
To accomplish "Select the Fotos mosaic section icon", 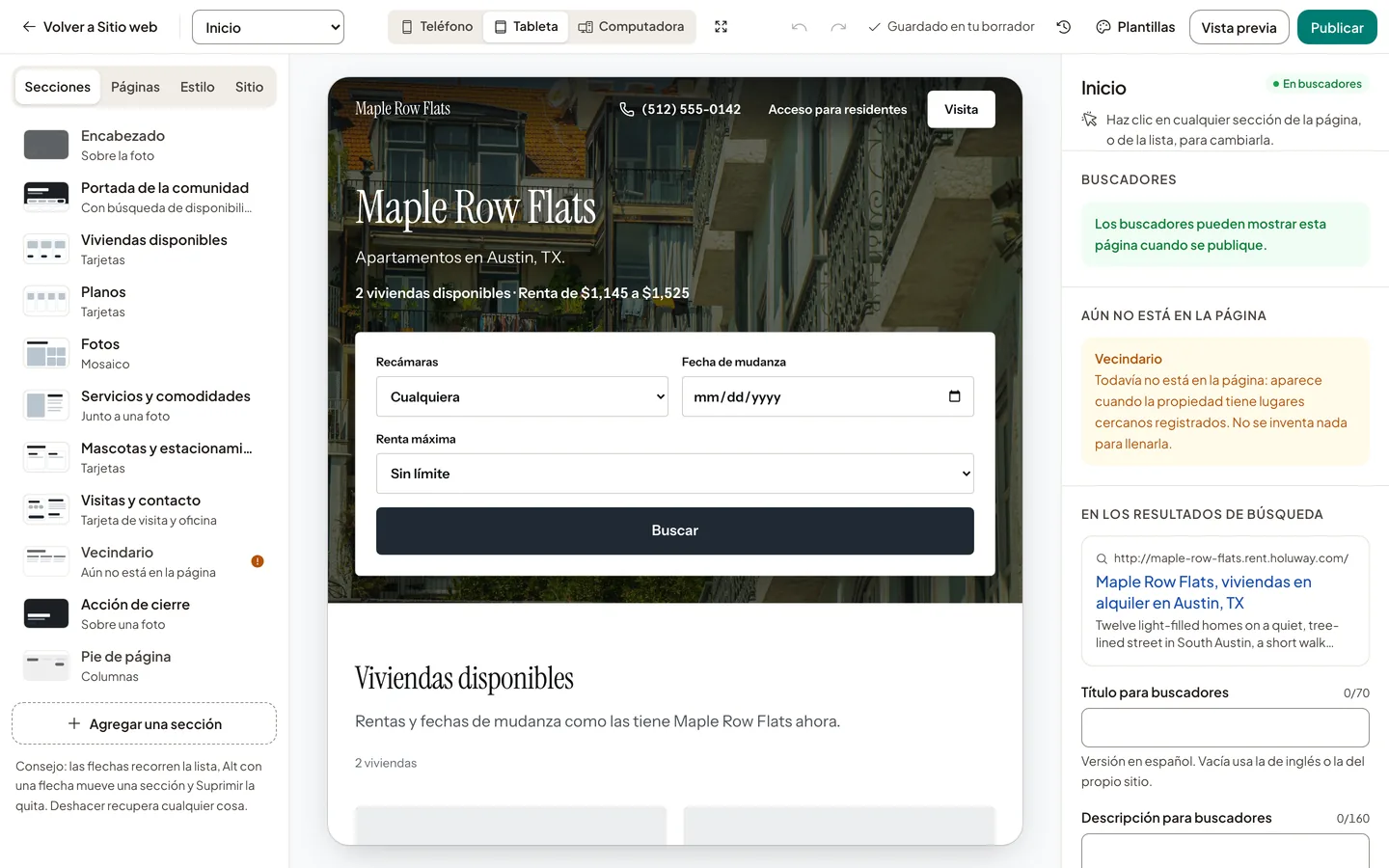I will pos(46,353).
